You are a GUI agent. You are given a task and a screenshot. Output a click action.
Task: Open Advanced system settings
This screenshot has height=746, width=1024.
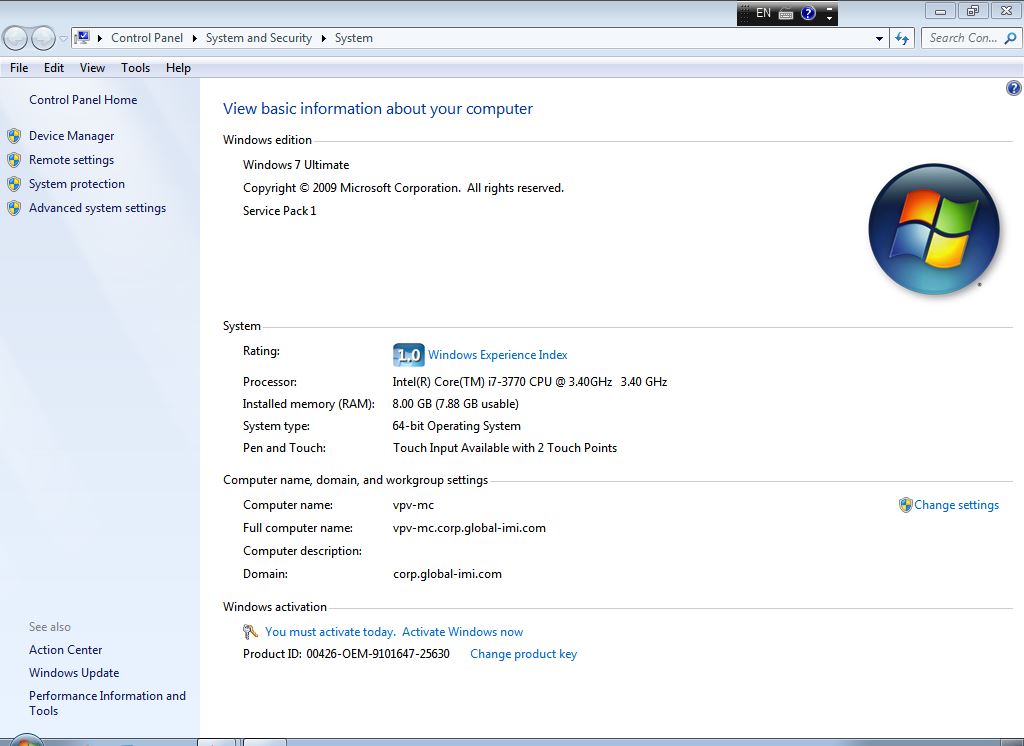coord(97,208)
